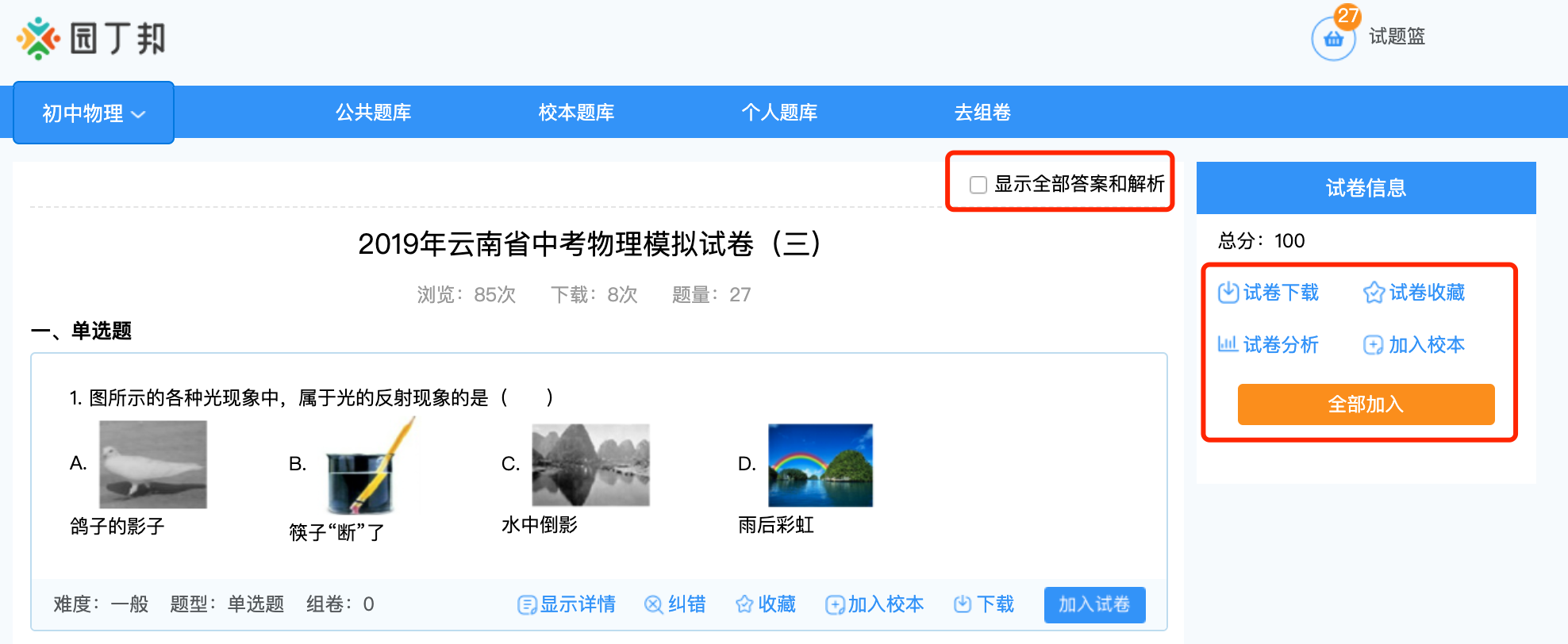Viewport: 1568px width, 644px height.
Task: Switch to the 公共题库 tab
Action: (373, 113)
